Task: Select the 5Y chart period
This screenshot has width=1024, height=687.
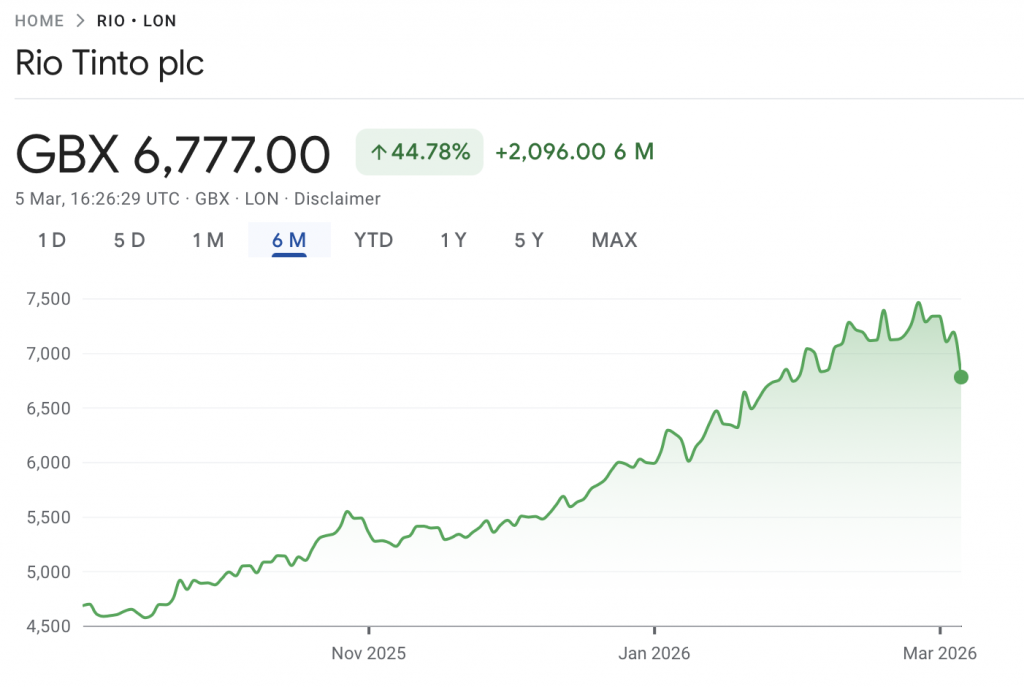Action: coord(529,240)
